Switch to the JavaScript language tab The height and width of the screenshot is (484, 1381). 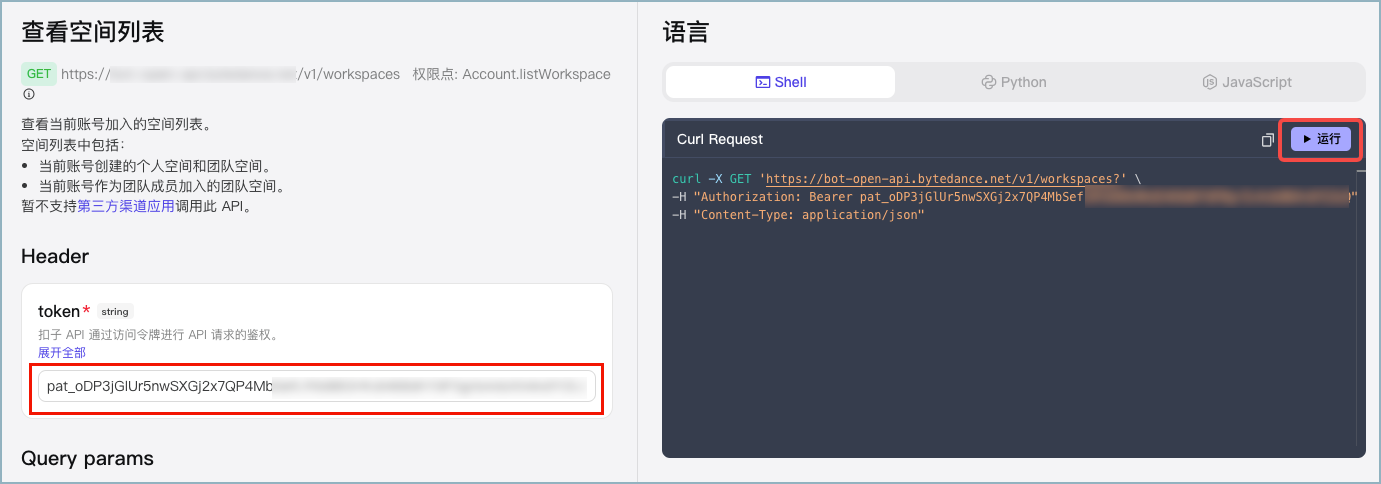pos(1247,82)
